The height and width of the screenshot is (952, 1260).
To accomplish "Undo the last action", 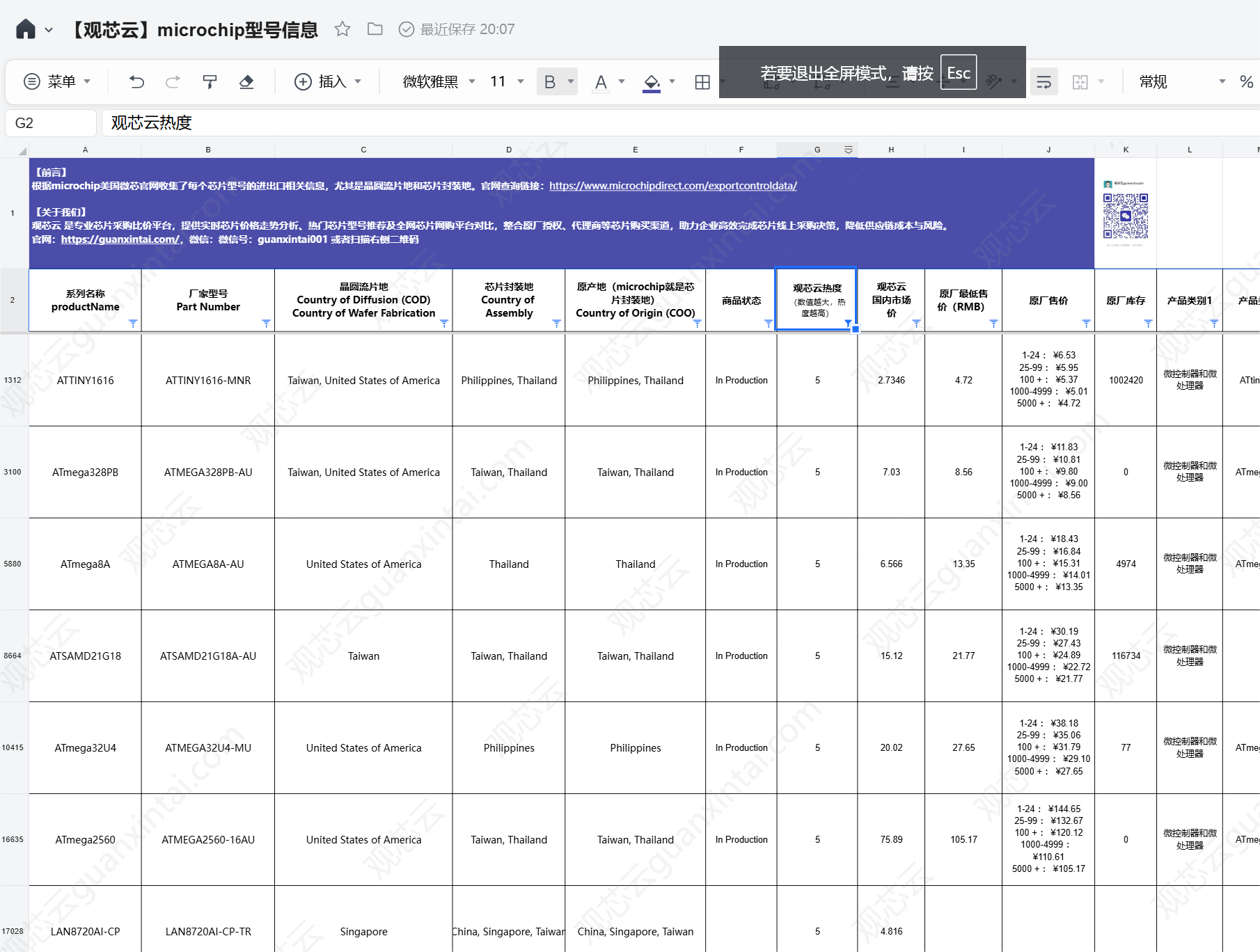I will 136,82.
